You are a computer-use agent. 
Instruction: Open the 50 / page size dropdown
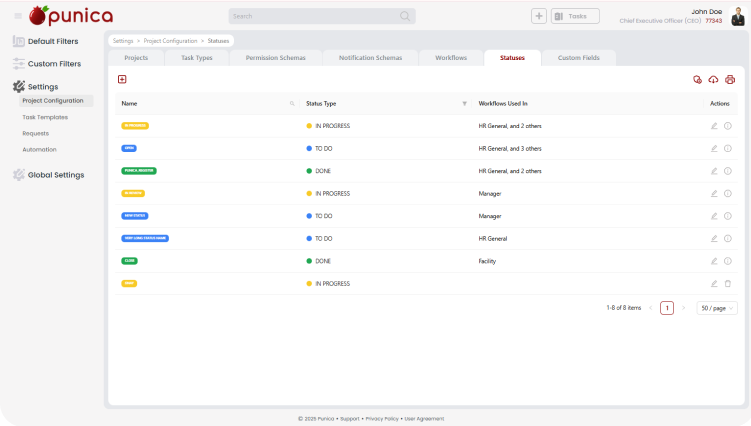click(717, 308)
